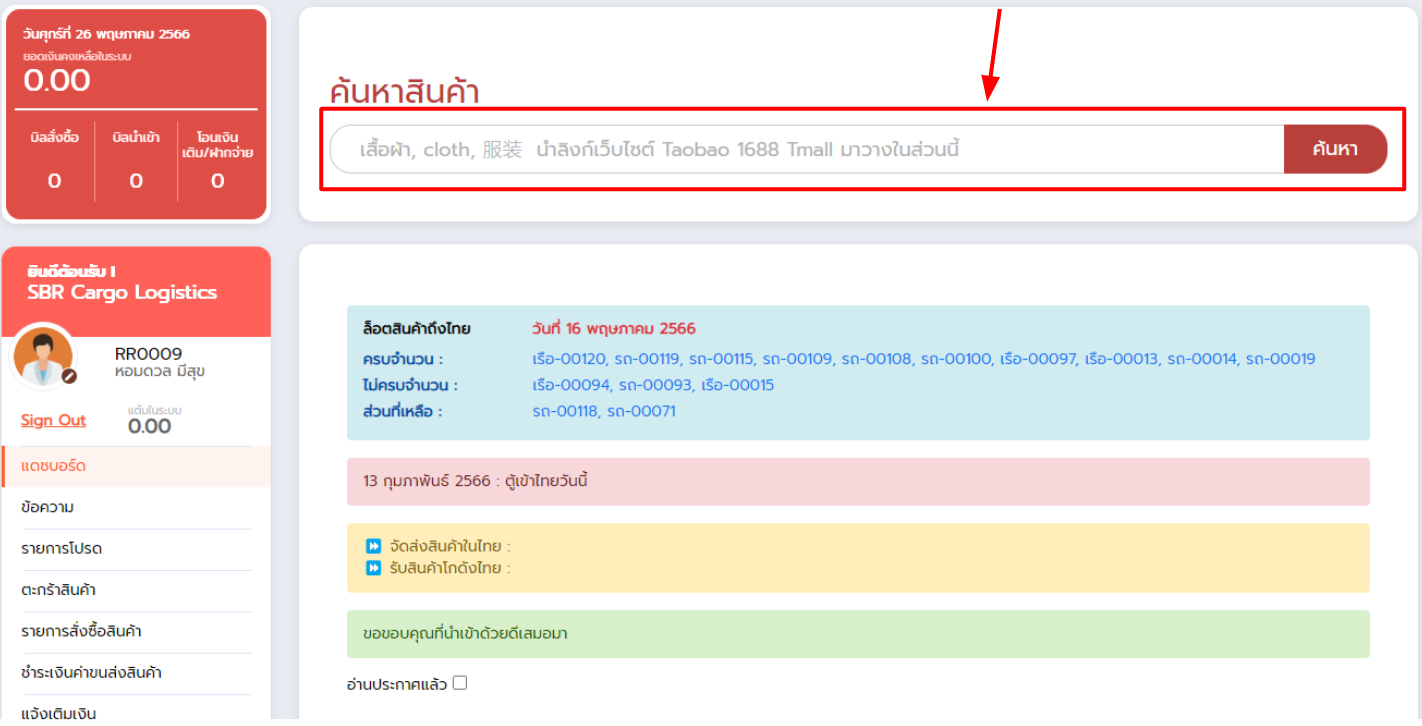Sign out of the account
Image resolution: width=1422 pixels, height=726 pixels.
point(53,420)
